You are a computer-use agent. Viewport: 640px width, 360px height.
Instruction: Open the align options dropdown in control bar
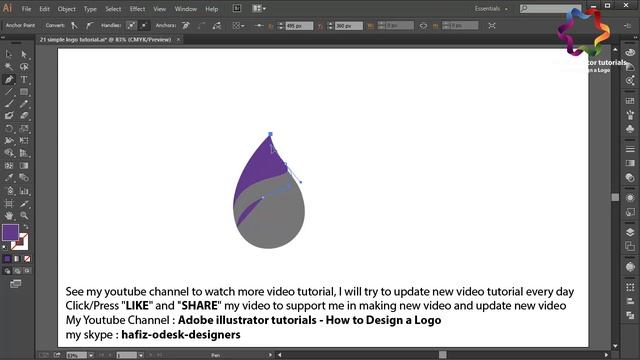point(238,26)
